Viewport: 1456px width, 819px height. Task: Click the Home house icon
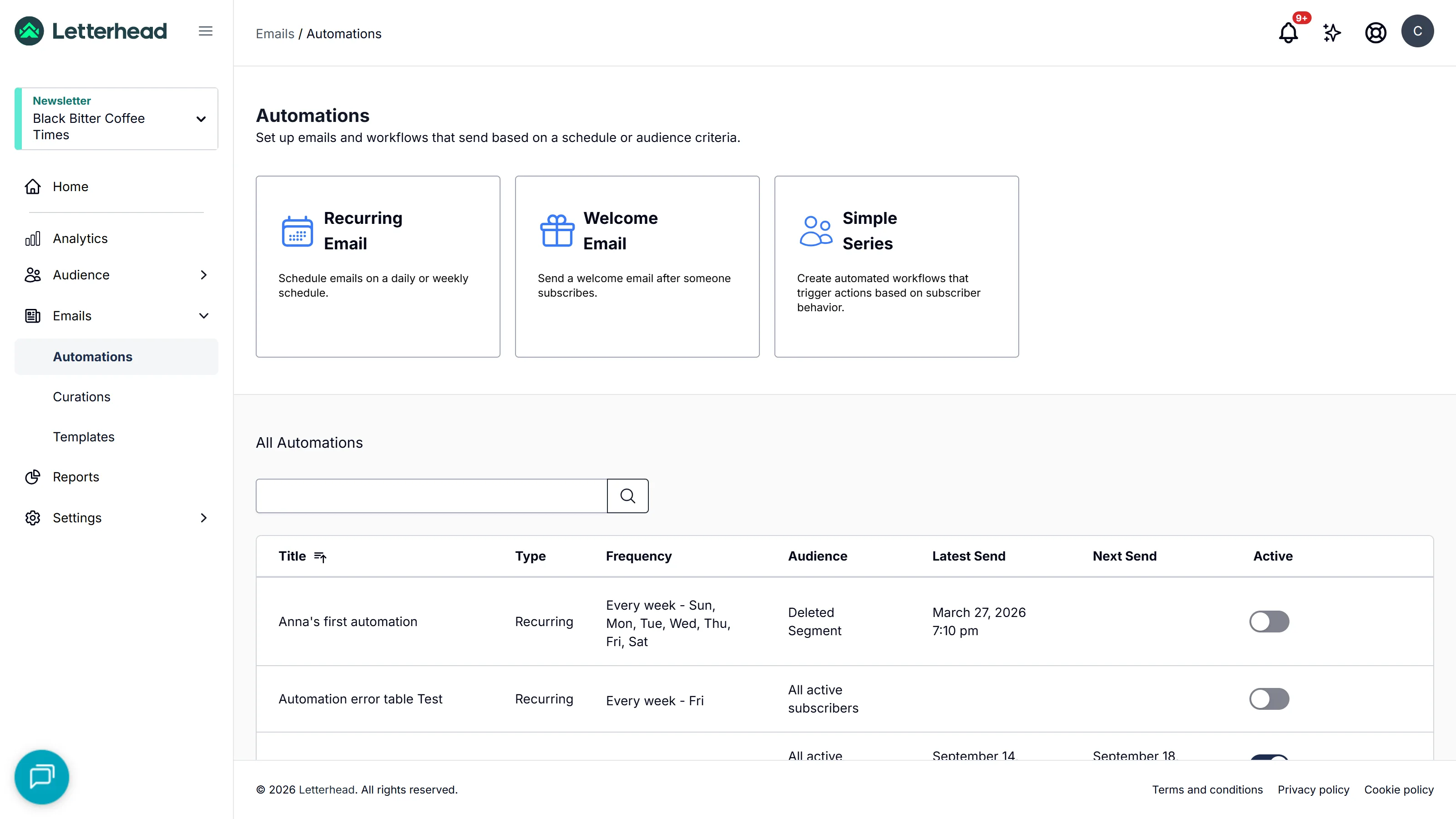[33, 187]
